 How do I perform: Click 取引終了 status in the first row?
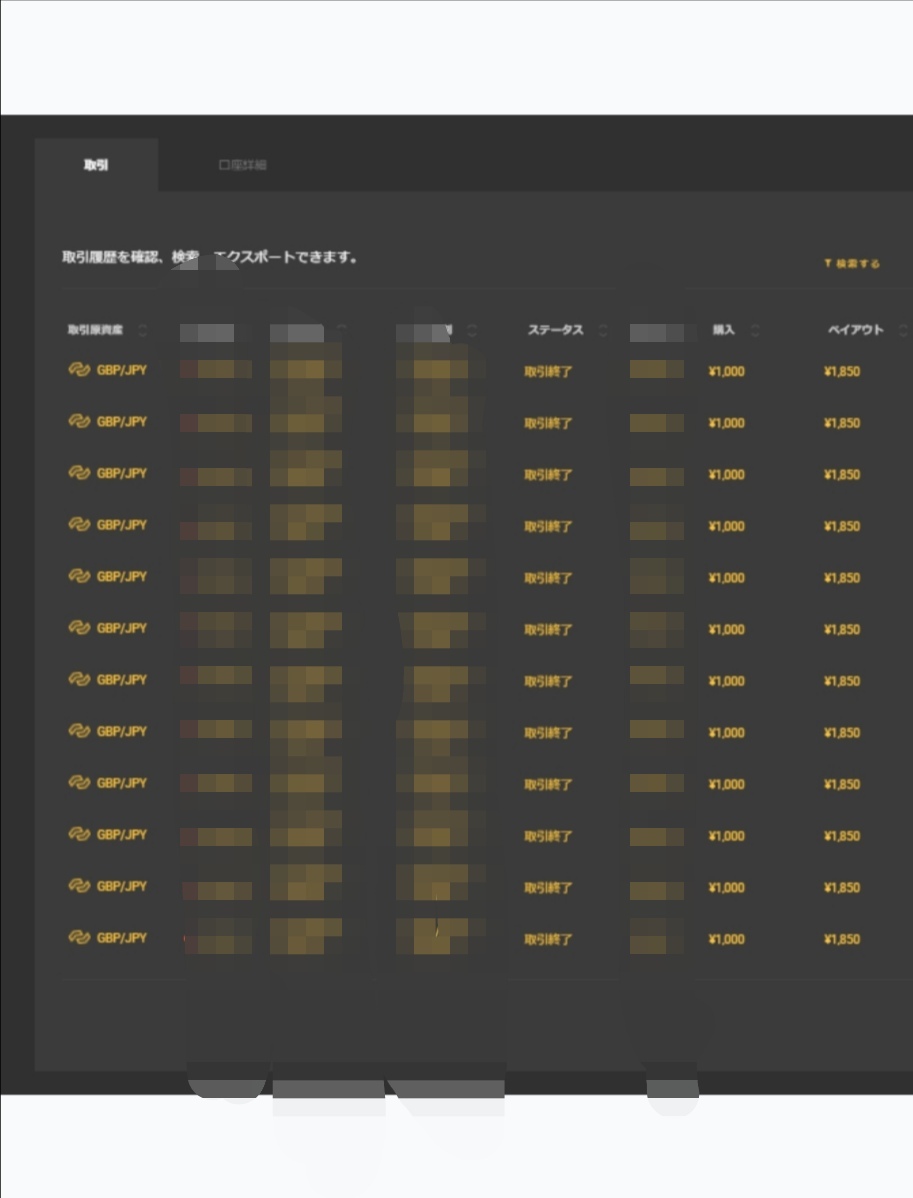pyautogui.click(x=548, y=372)
